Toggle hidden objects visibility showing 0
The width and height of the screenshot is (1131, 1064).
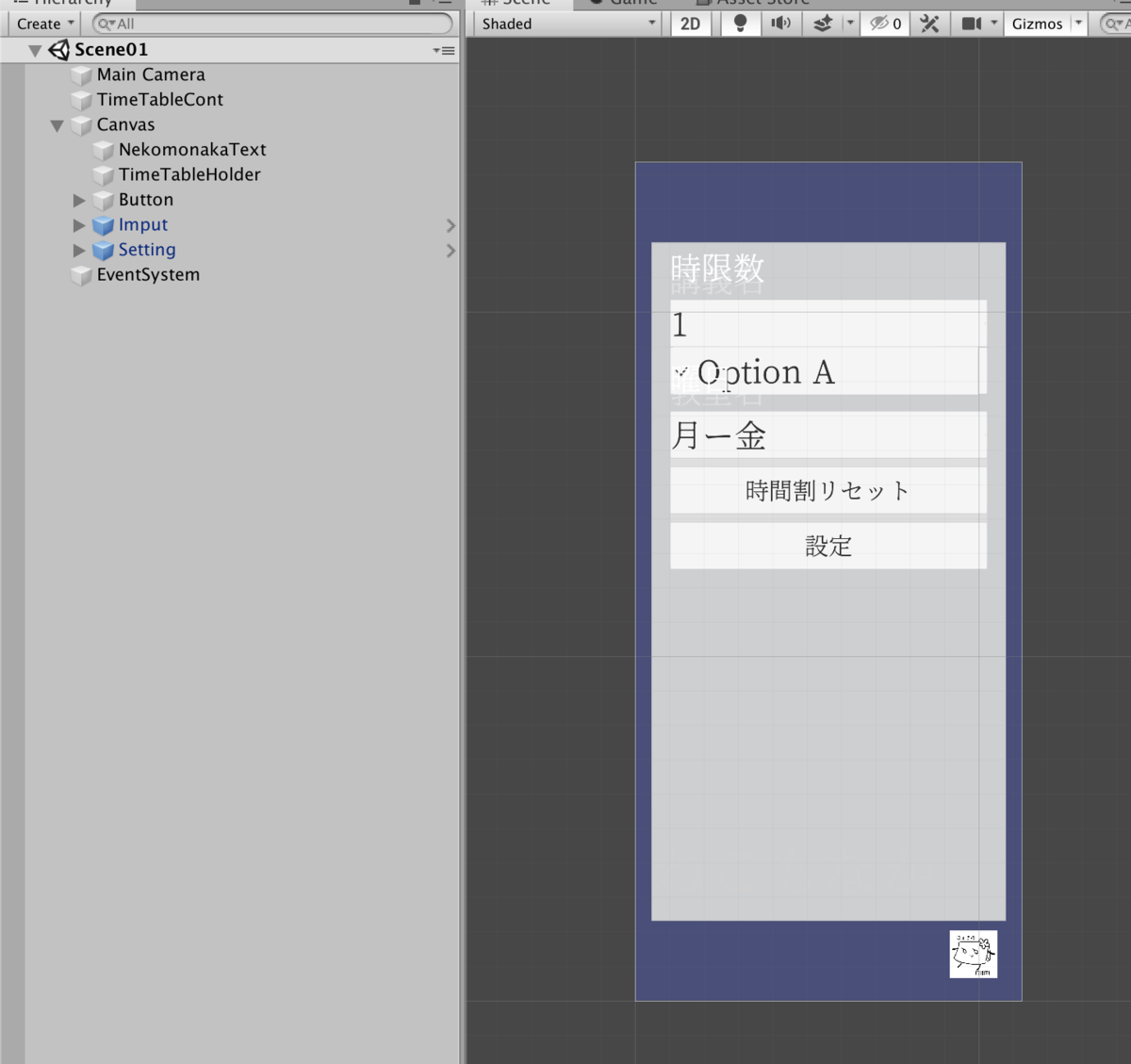click(885, 24)
